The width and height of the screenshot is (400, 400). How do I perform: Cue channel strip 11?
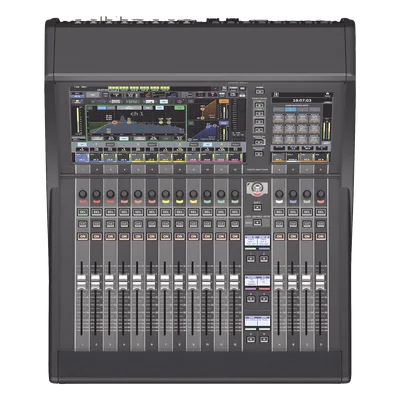click(221, 224)
